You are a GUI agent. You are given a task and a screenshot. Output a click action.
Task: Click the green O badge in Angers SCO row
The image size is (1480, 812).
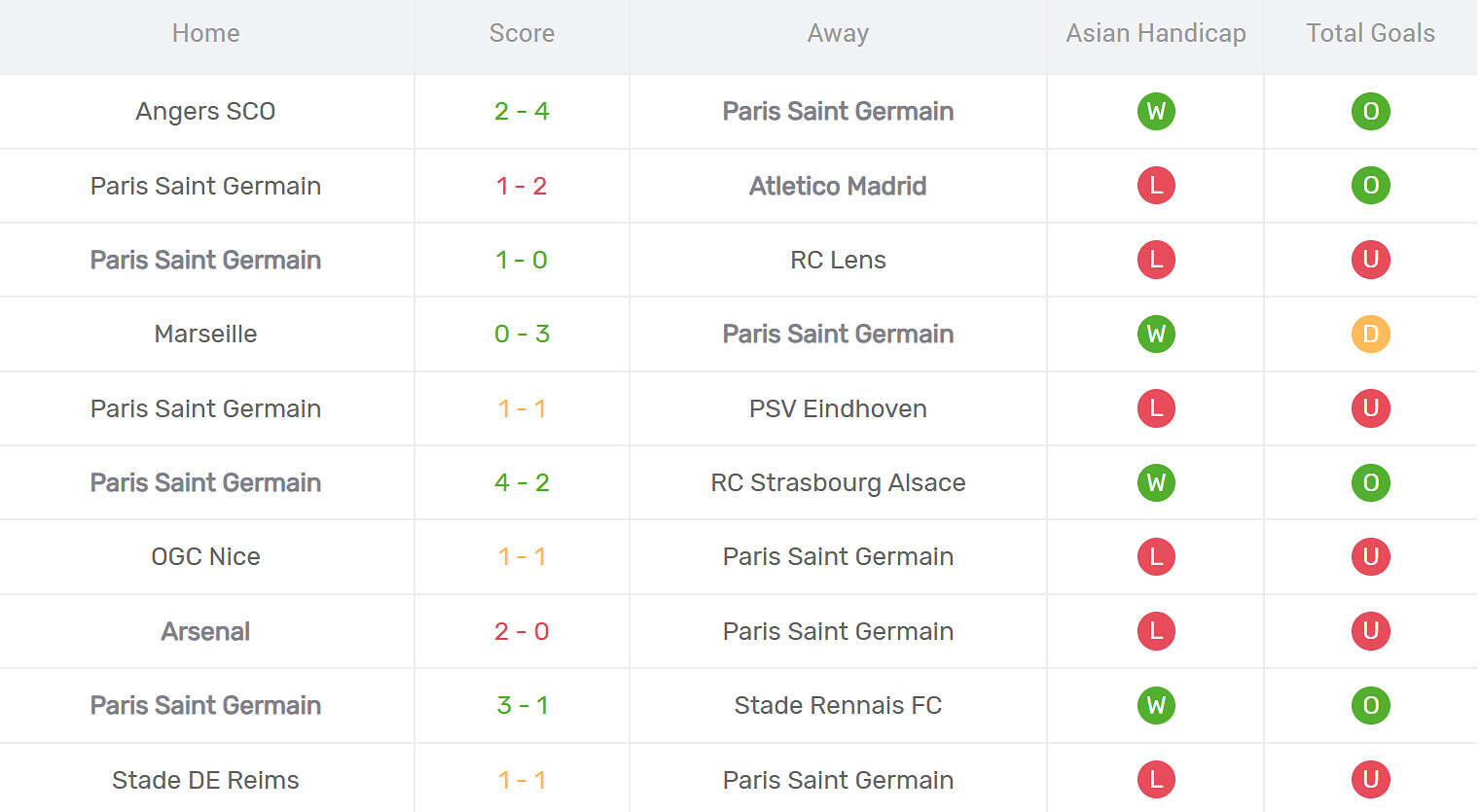pos(1370,111)
